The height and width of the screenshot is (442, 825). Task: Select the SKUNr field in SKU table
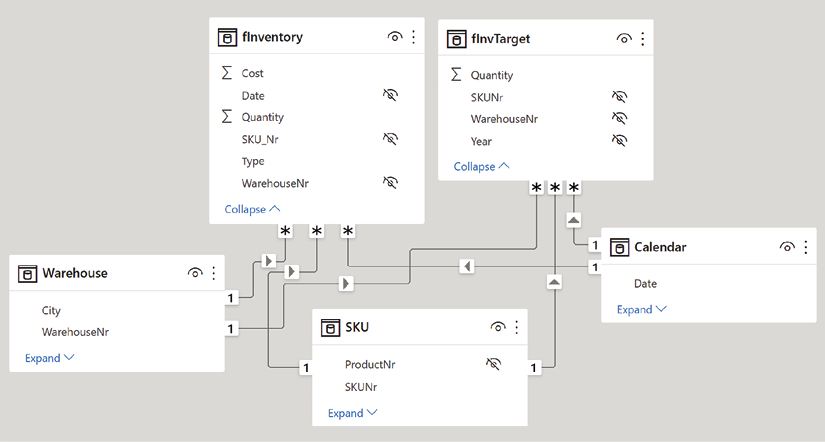point(361,387)
